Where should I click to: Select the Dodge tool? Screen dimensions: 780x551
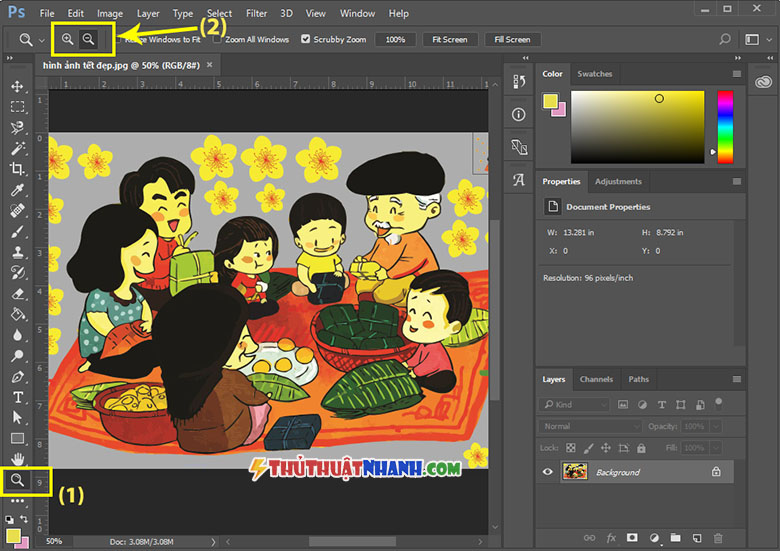pyautogui.click(x=17, y=356)
